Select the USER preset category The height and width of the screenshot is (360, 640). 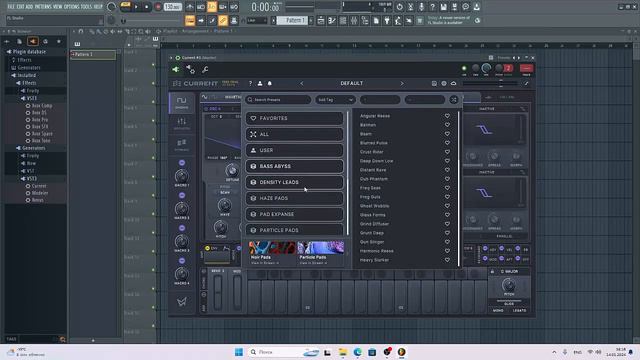click(x=295, y=150)
